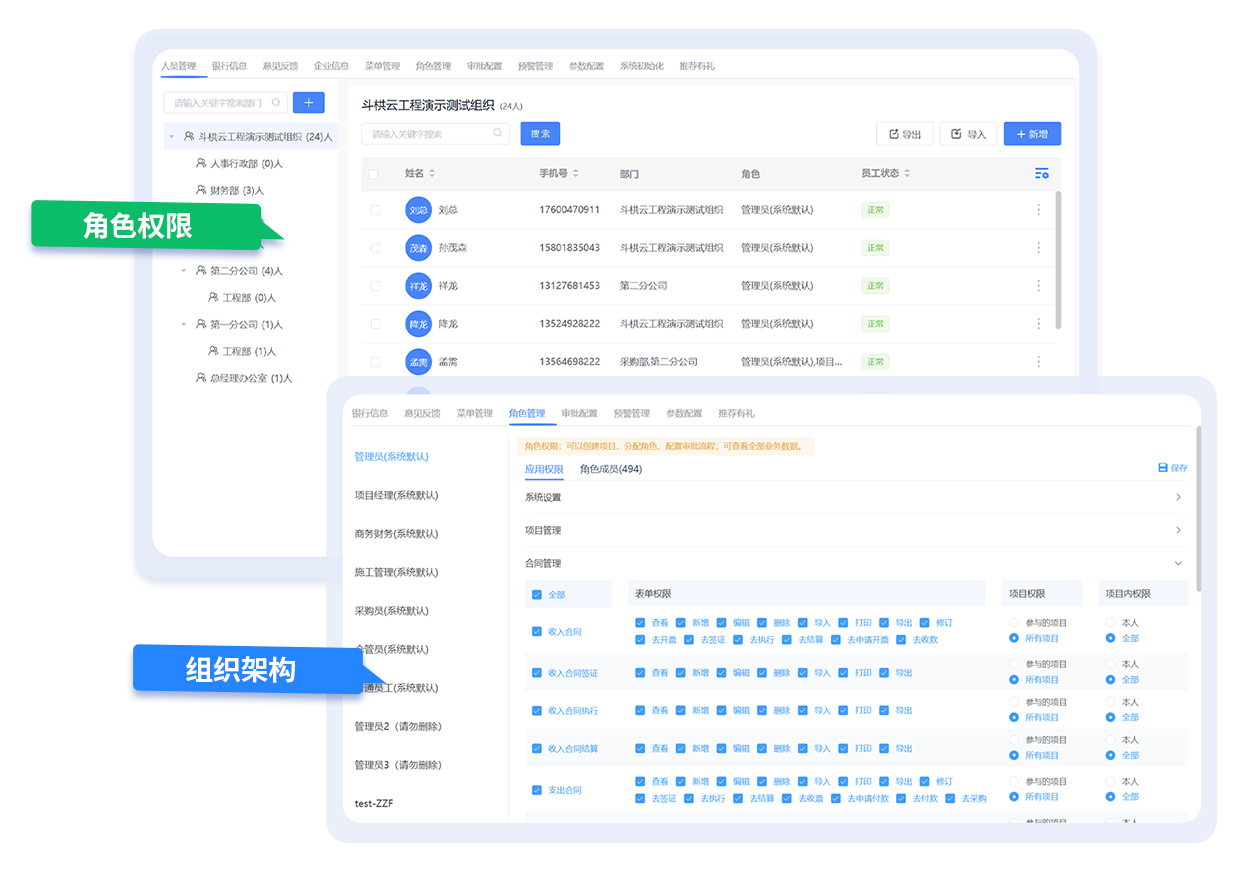Open the three-dot menu for 祥龙 row
Screen dimensions: 1250x880
pyautogui.click(x=1038, y=286)
